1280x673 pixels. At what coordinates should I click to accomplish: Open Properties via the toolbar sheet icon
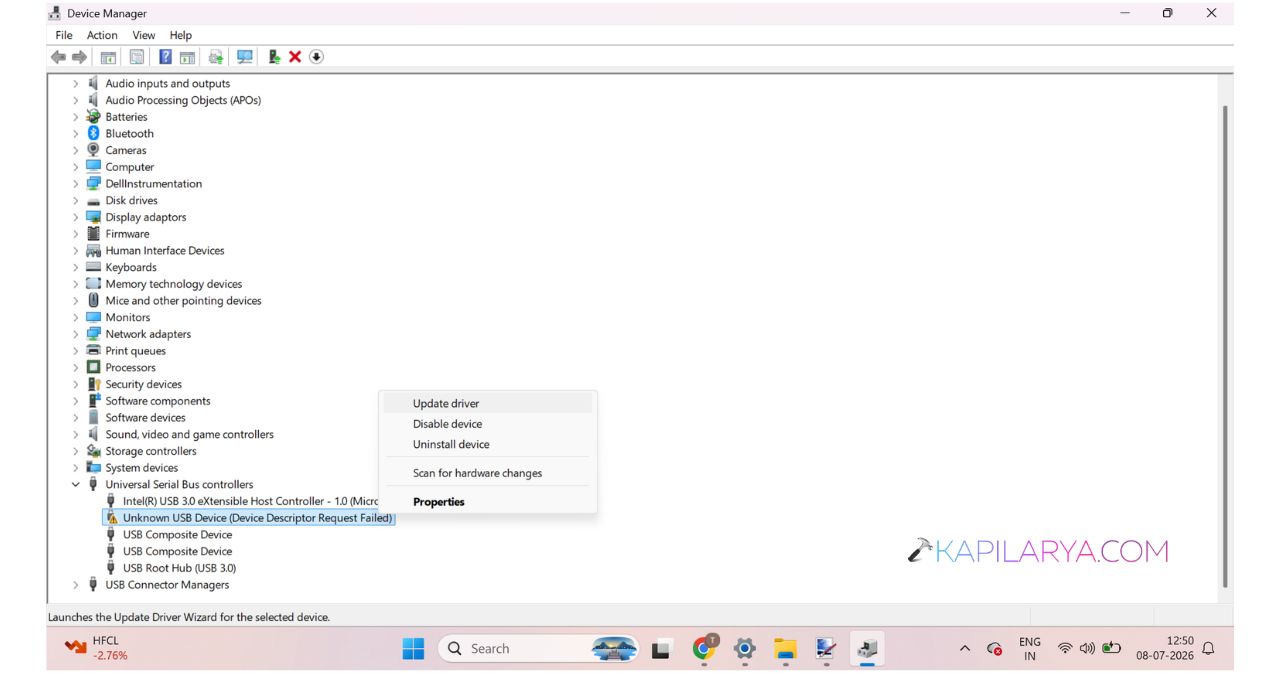pos(137,57)
